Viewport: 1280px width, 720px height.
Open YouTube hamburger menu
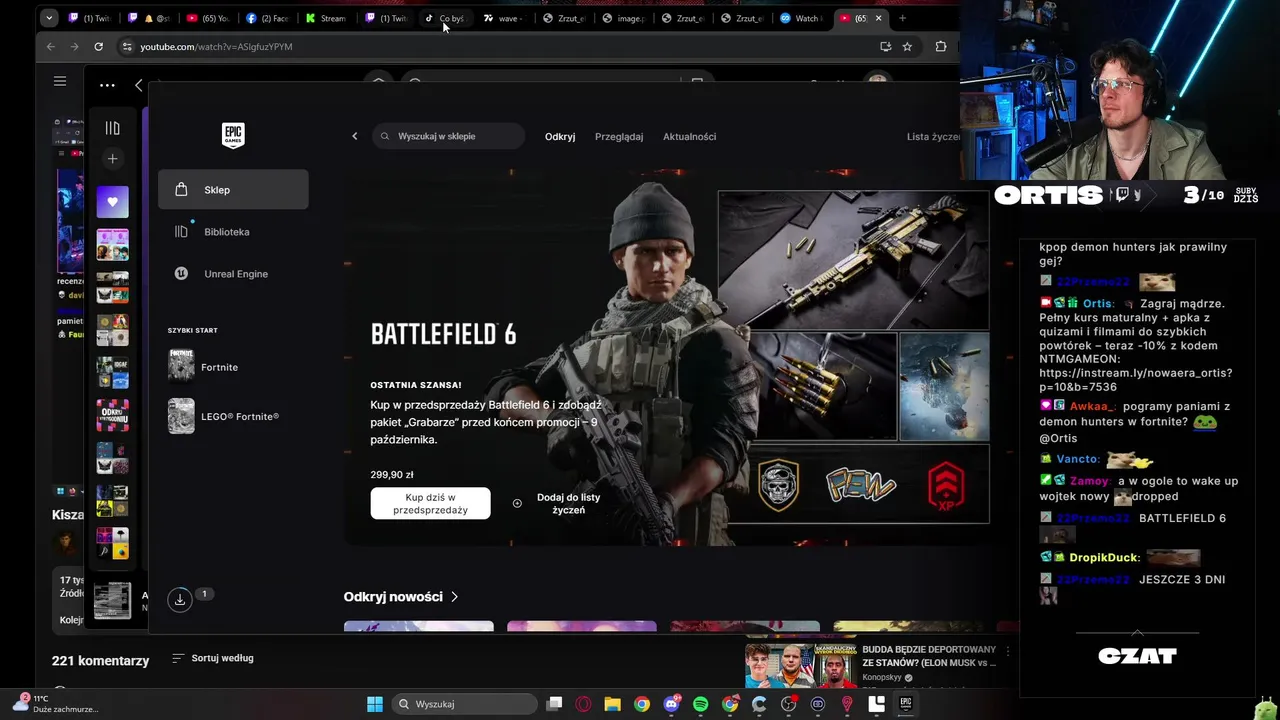point(60,81)
